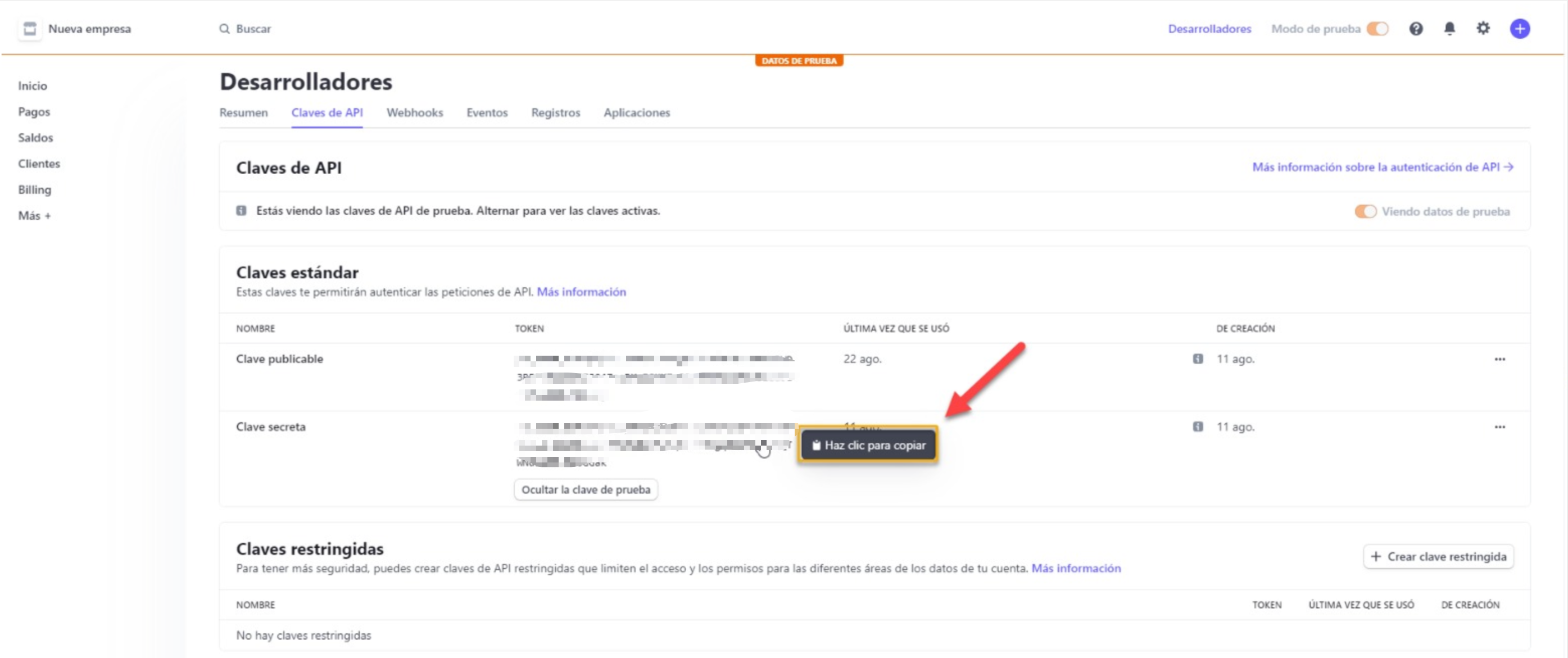Select the Claves de API tab
1568x658 pixels.
click(327, 112)
